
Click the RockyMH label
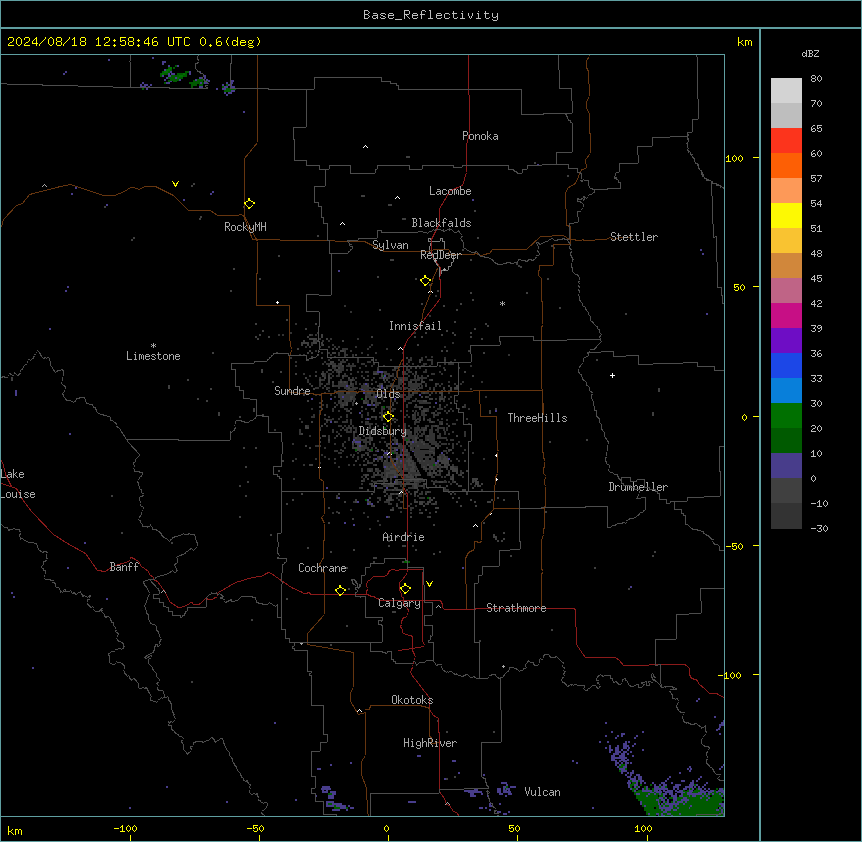(x=245, y=227)
